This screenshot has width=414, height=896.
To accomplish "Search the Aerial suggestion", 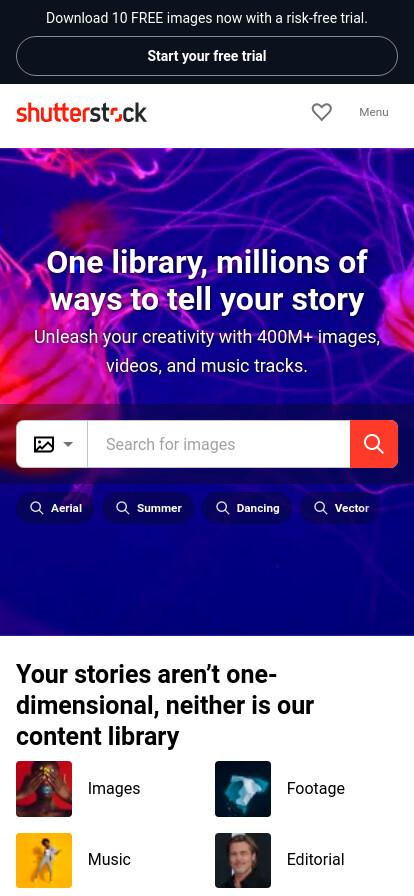I will click(x=55, y=508).
